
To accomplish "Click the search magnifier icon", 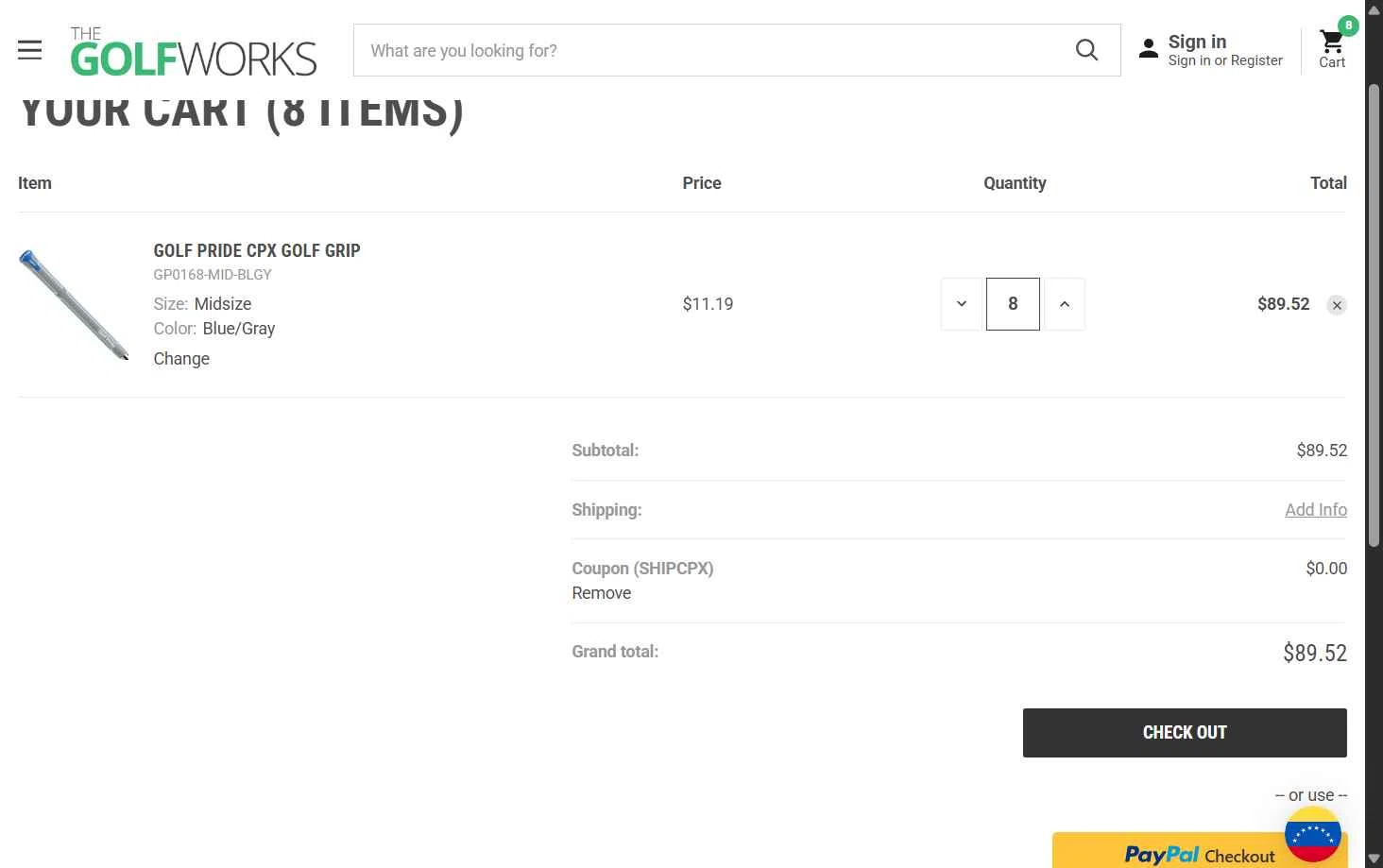I will coord(1086,50).
